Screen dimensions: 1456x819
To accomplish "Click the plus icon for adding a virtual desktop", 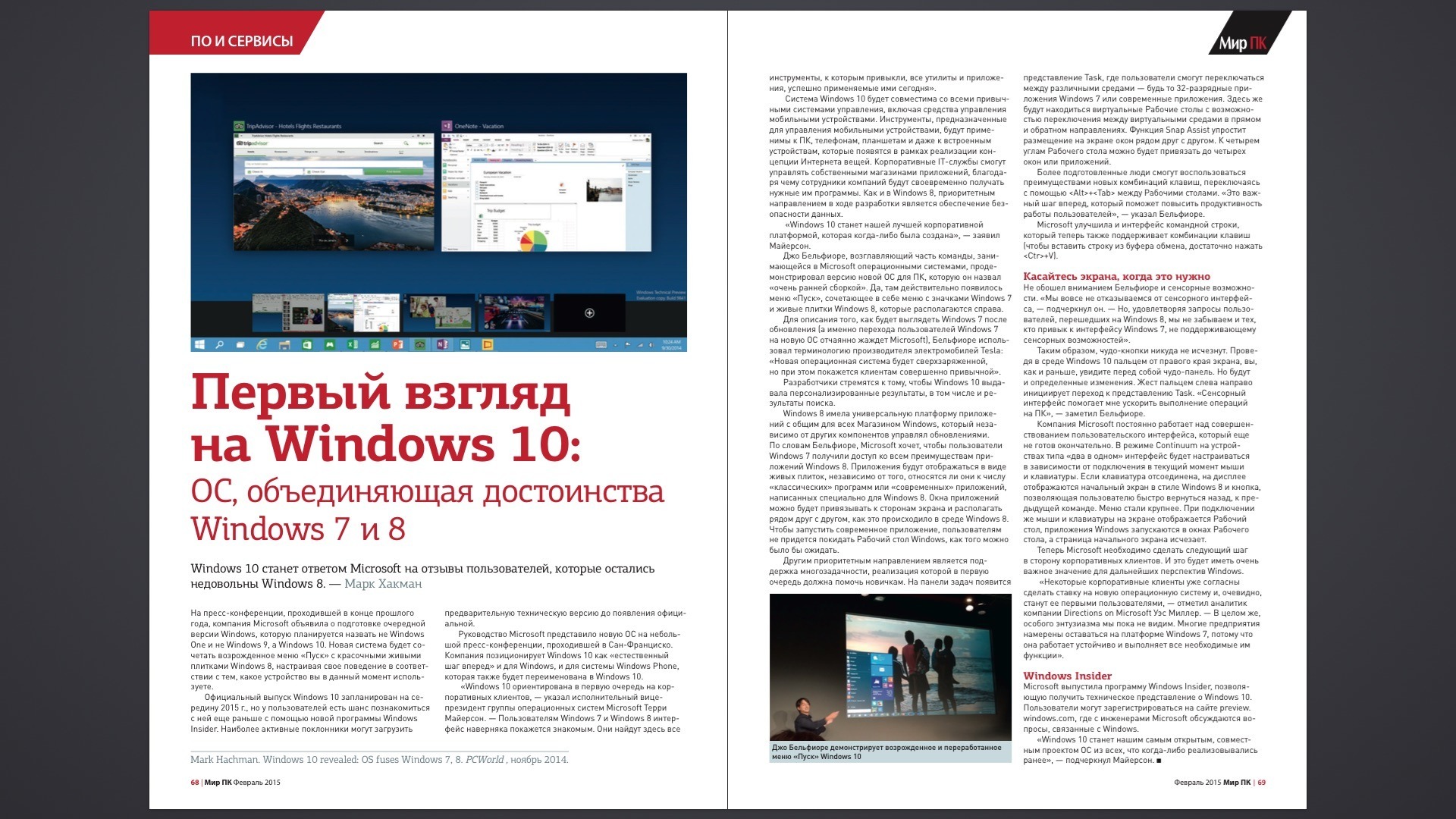I will [x=589, y=312].
